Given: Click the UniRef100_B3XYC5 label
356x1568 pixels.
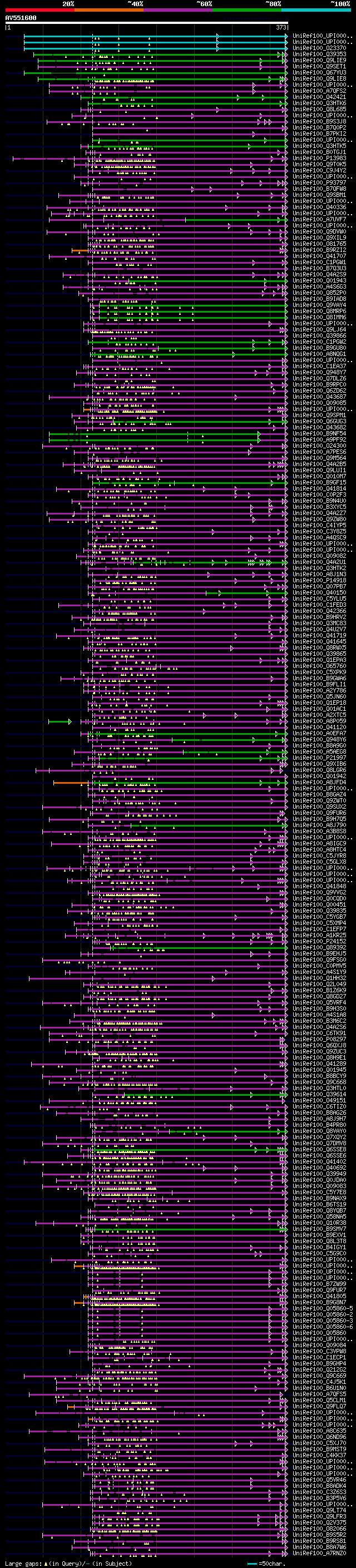Looking at the screenshot, I should (x=319, y=507).
